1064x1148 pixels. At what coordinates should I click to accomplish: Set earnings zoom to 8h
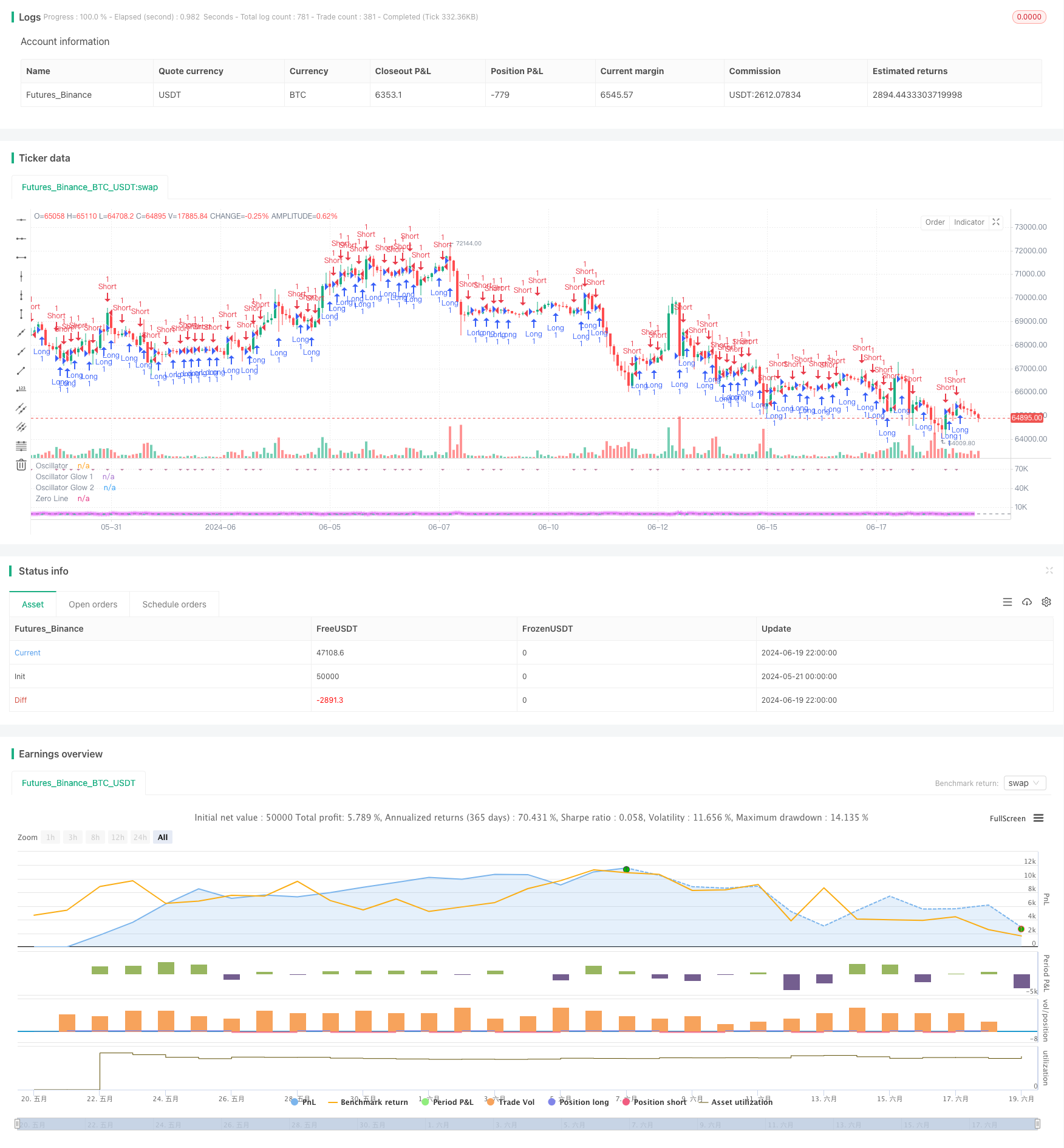point(95,837)
